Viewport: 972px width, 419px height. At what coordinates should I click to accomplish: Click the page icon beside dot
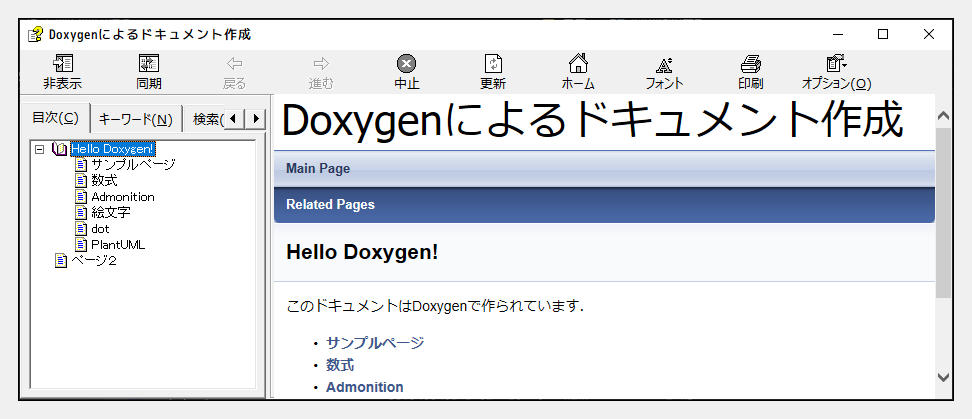(x=81, y=229)
